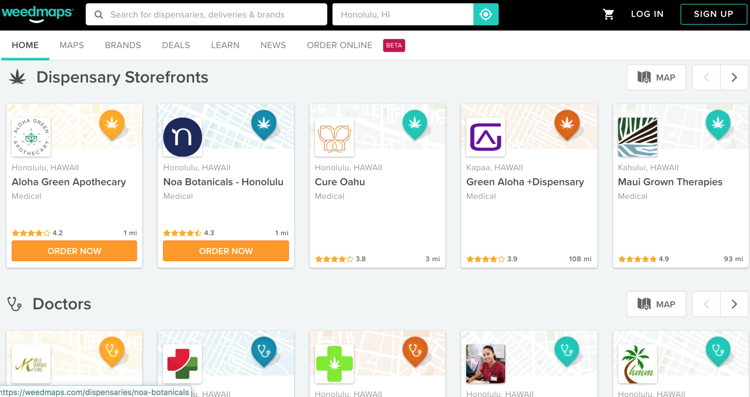Click the 108 mi distance text

pyautogui.click(x=580, y=259)
